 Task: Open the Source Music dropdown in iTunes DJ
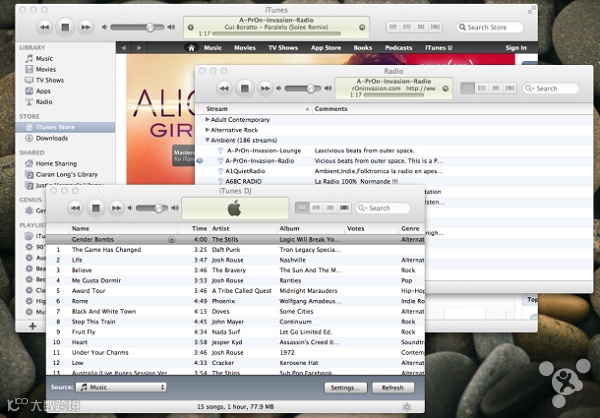[x=121, y=387]
